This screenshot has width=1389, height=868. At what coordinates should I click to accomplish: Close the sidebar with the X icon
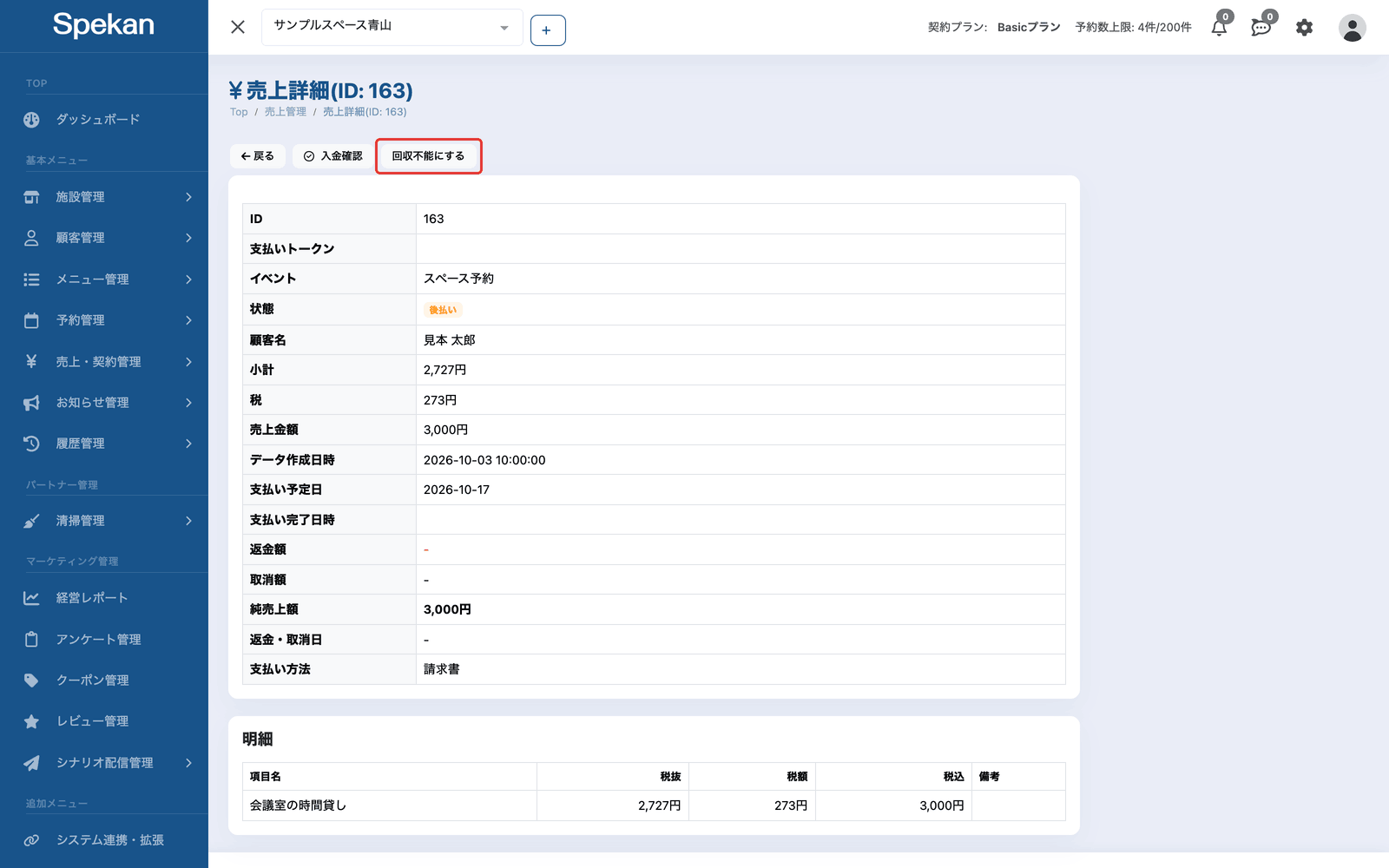pyautogui.click(x=238, y=27)
